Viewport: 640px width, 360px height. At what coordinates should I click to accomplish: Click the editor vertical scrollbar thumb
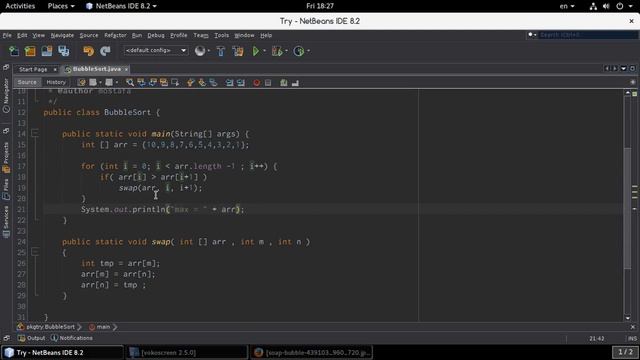point(628,208)
